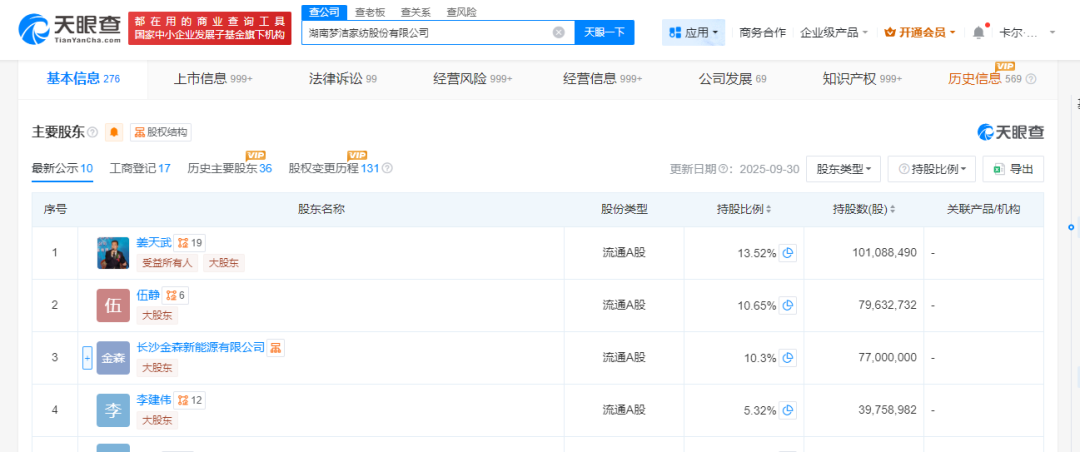
Task: Select the 查风险 search tab
Action: point(461,12)
